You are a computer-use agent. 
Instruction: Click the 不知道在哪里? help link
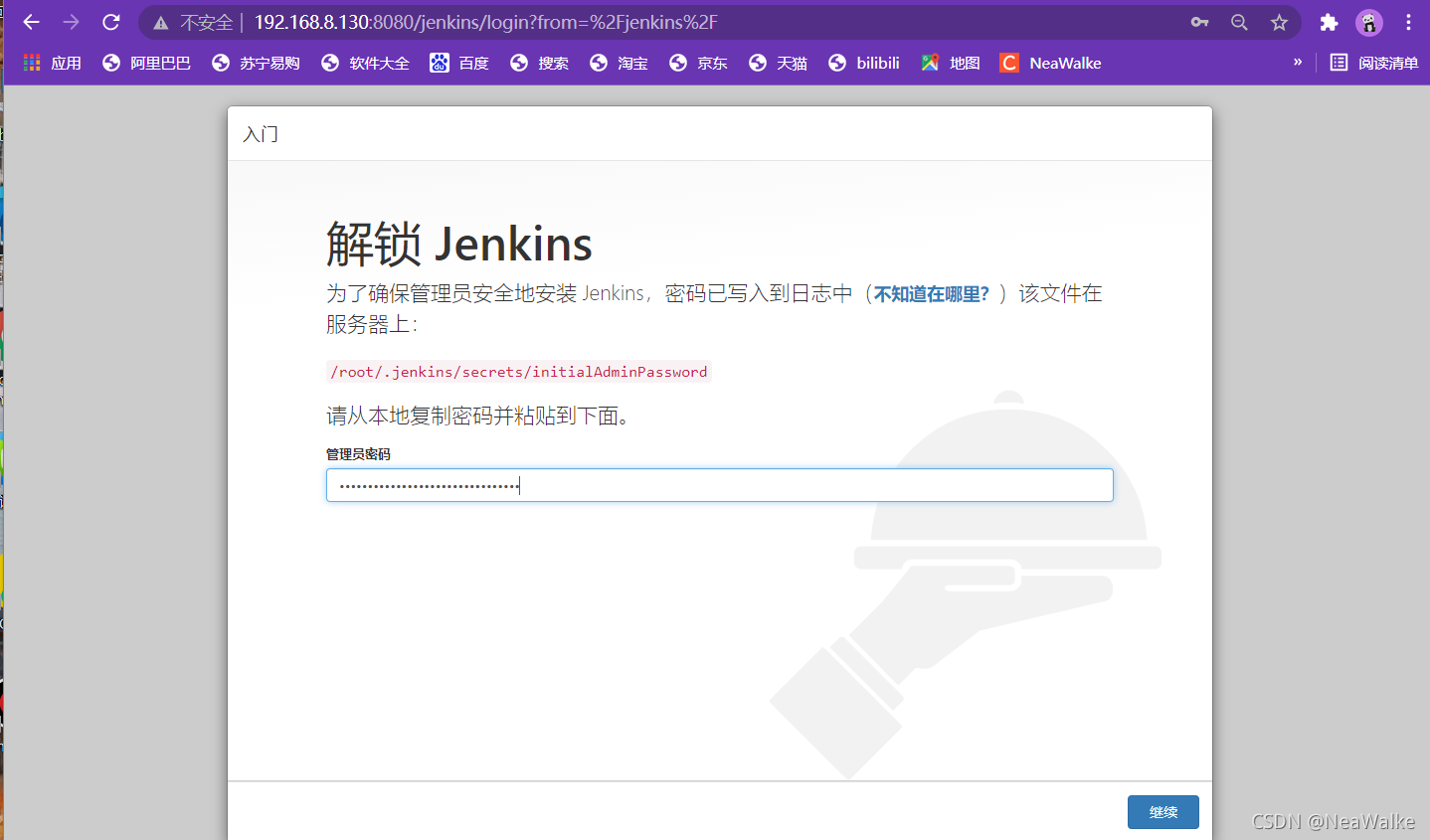click(x=932, y=294)
